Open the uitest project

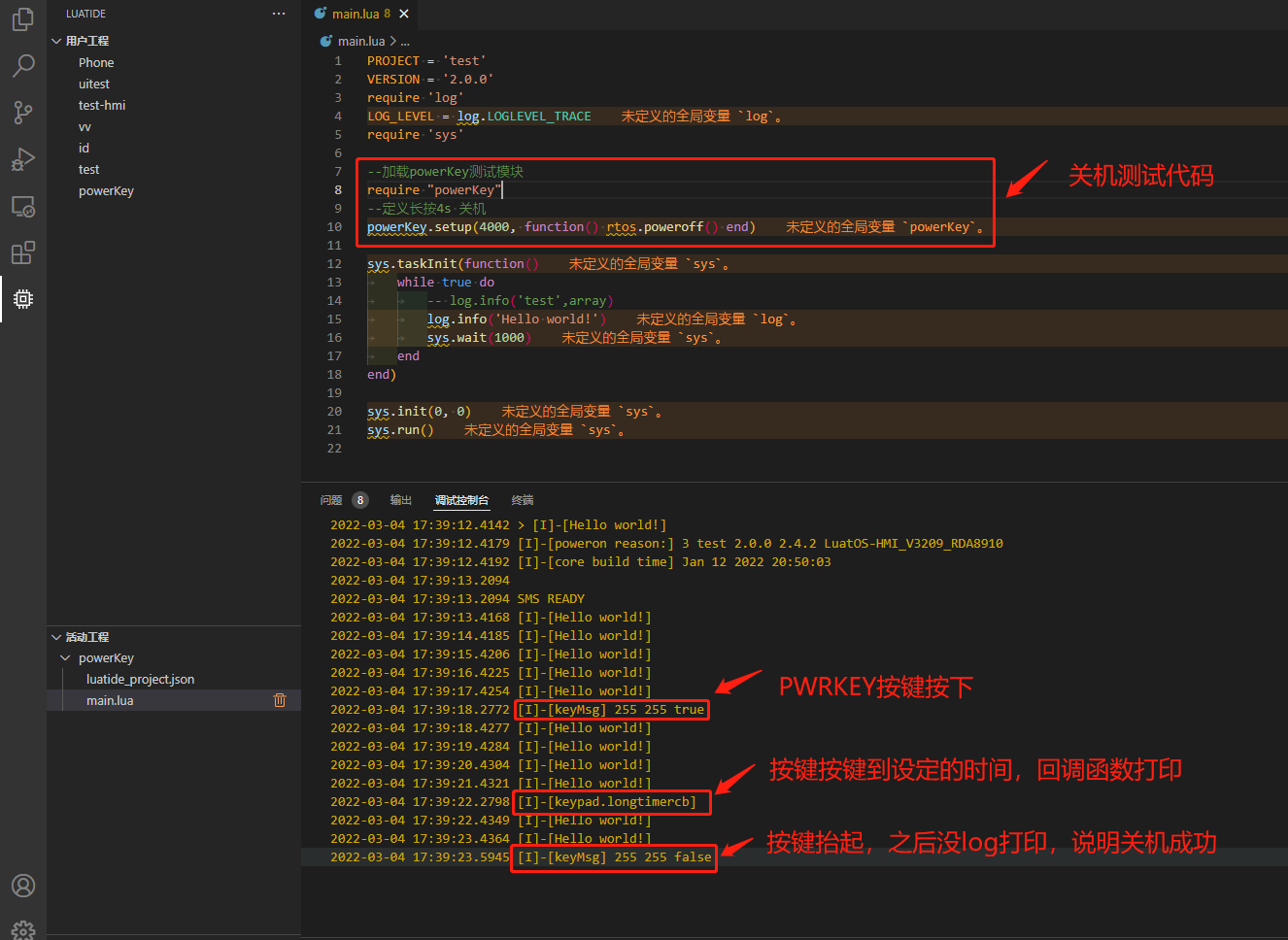[x=94, y=84]
